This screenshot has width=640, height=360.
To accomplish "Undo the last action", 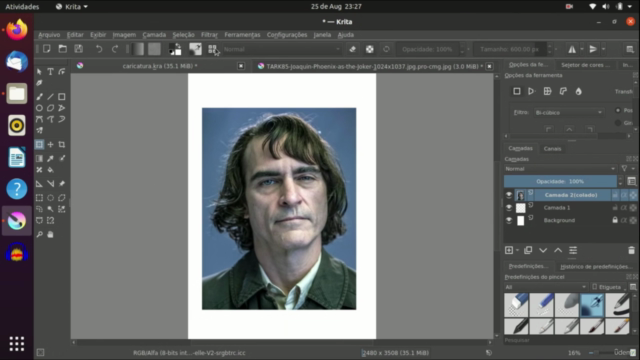I will (99, 49).
